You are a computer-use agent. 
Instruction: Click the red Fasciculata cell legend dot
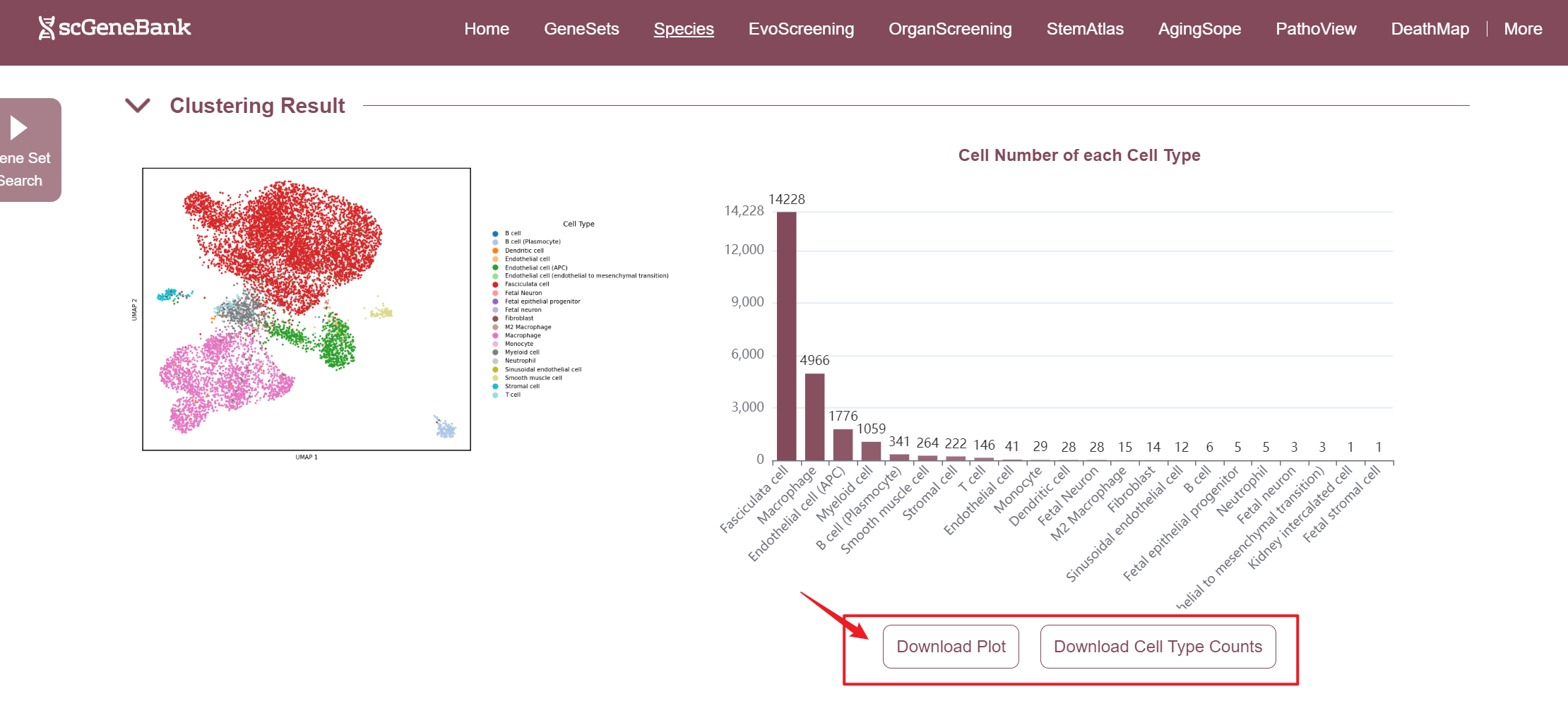coord(495,284)
